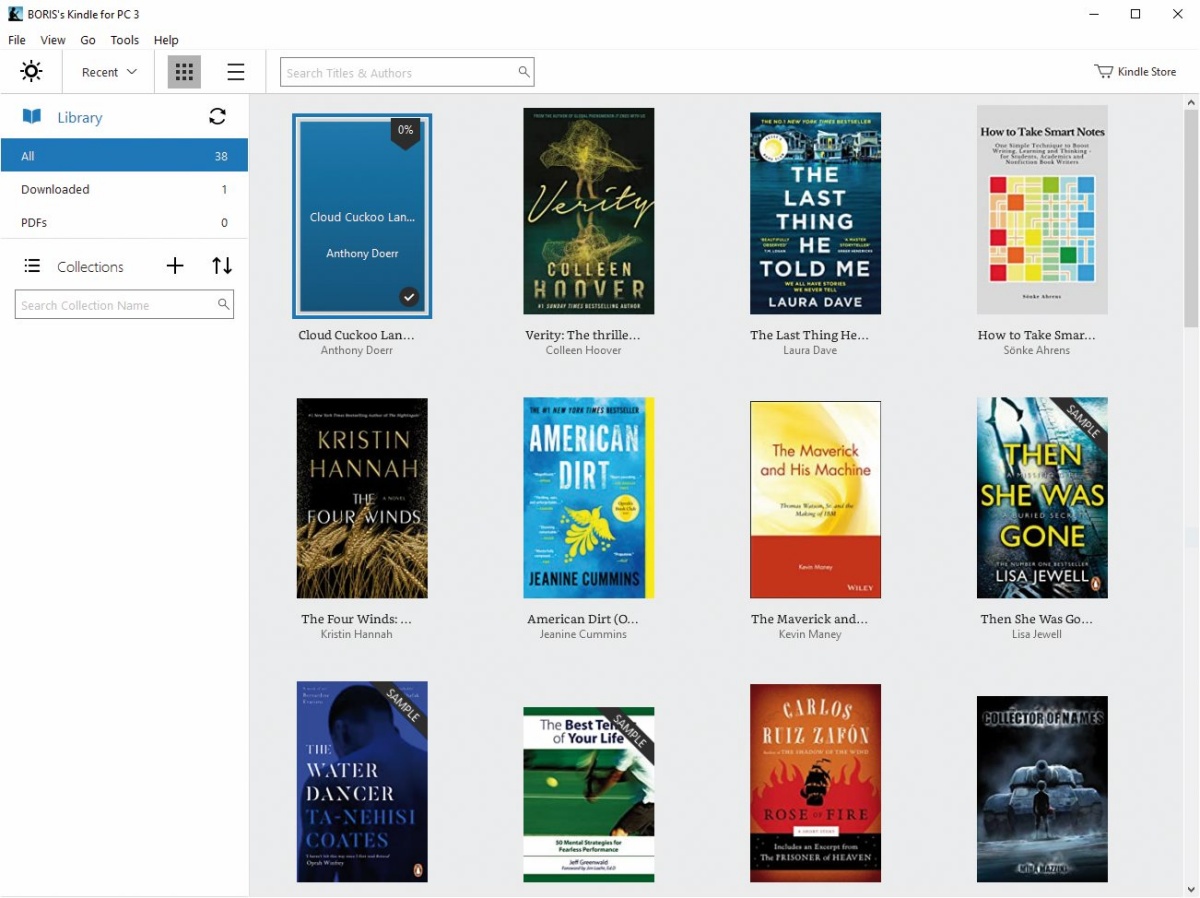
Task: Focus the Search Titles & Authors field
Action: point(407,72)
